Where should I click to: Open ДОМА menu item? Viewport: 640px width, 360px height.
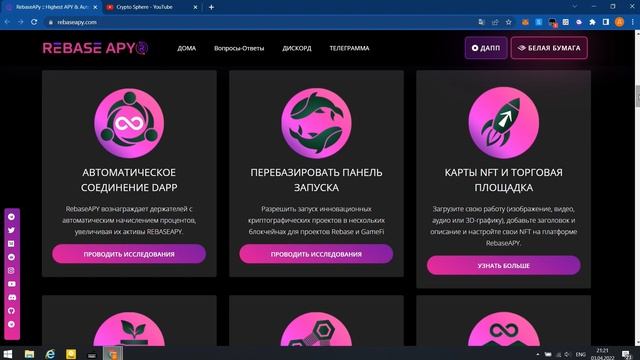click(x=187, y=48)
